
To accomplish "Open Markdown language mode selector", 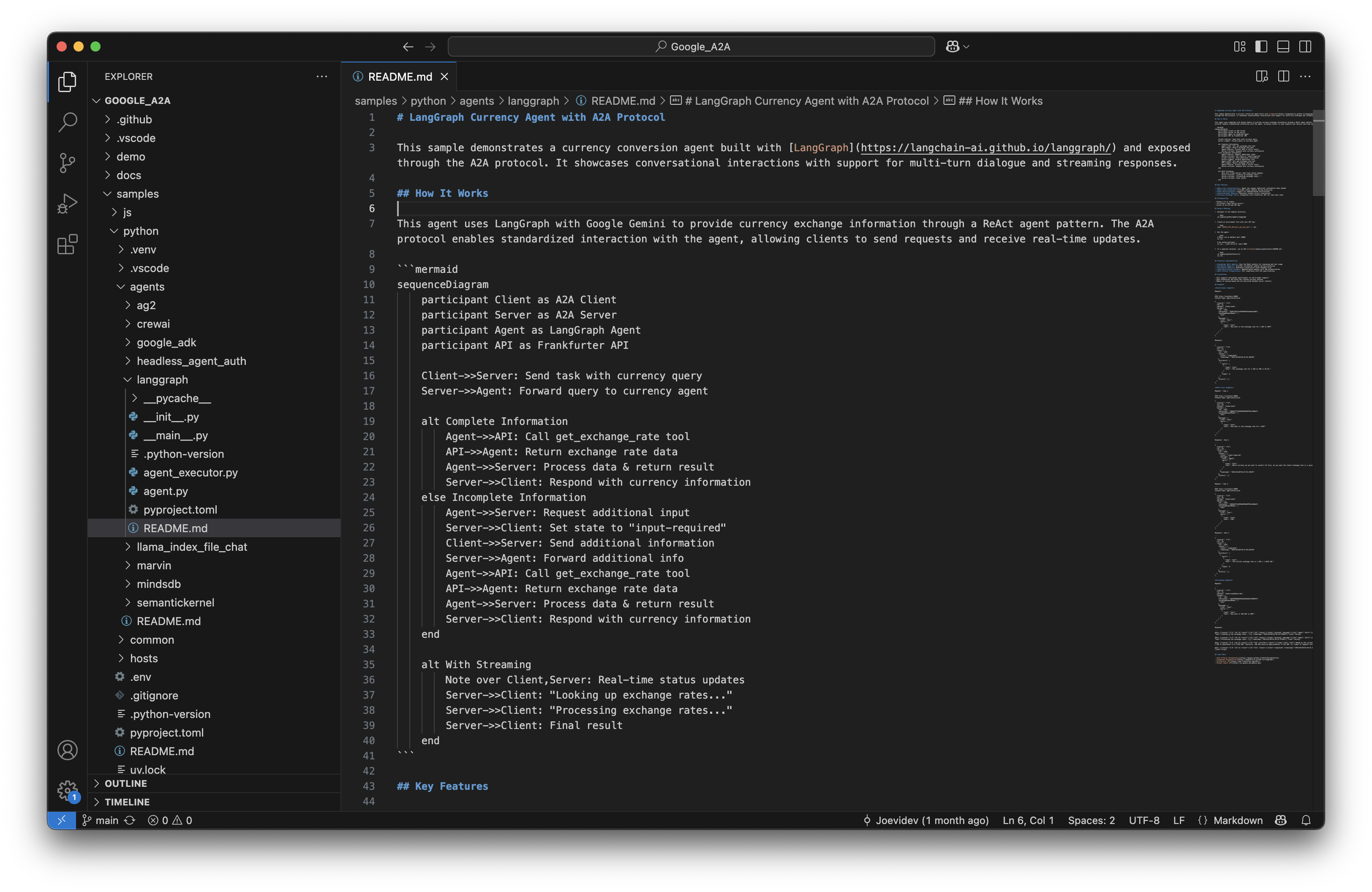I will tap(1237, 820).
